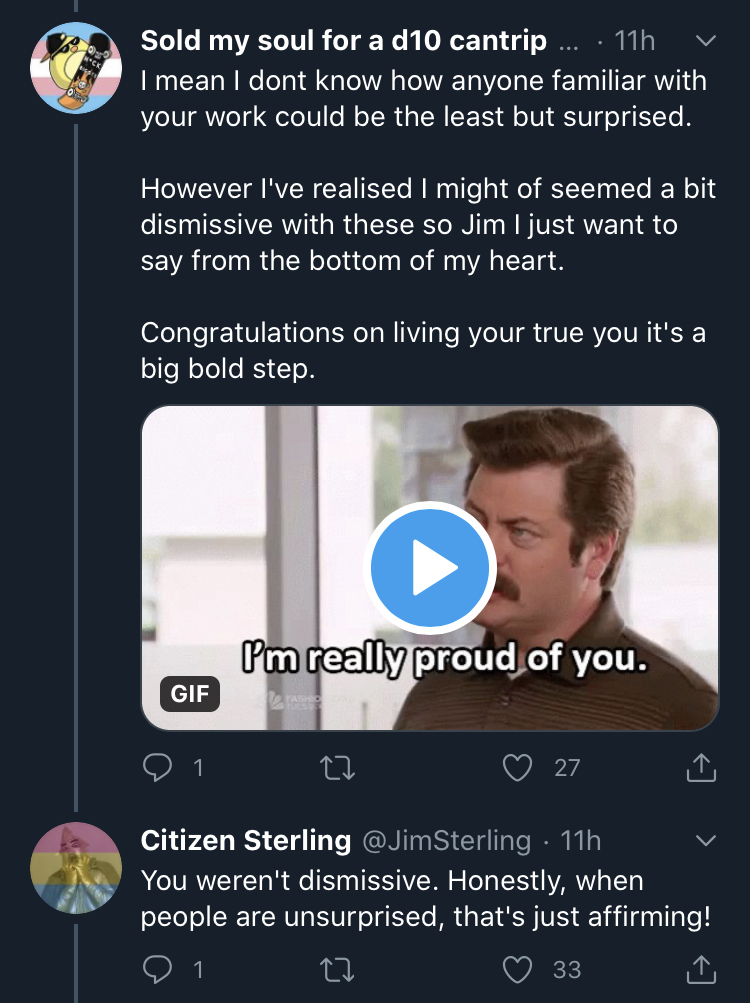Play the "I'm really proud of you" GIF
Screen dimensions: 750x1003
(430, 568)
